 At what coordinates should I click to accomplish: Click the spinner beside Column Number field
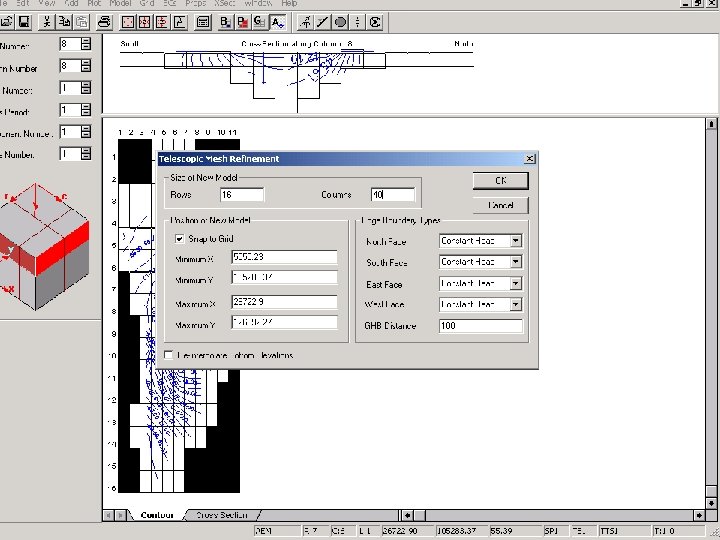point(86,66)
